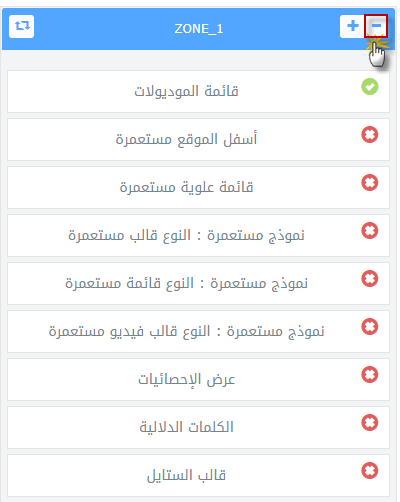This screenshot has width=400, height=502.
Task: Click the plus icon in ZONE_1 header
Action: (352, 26)
